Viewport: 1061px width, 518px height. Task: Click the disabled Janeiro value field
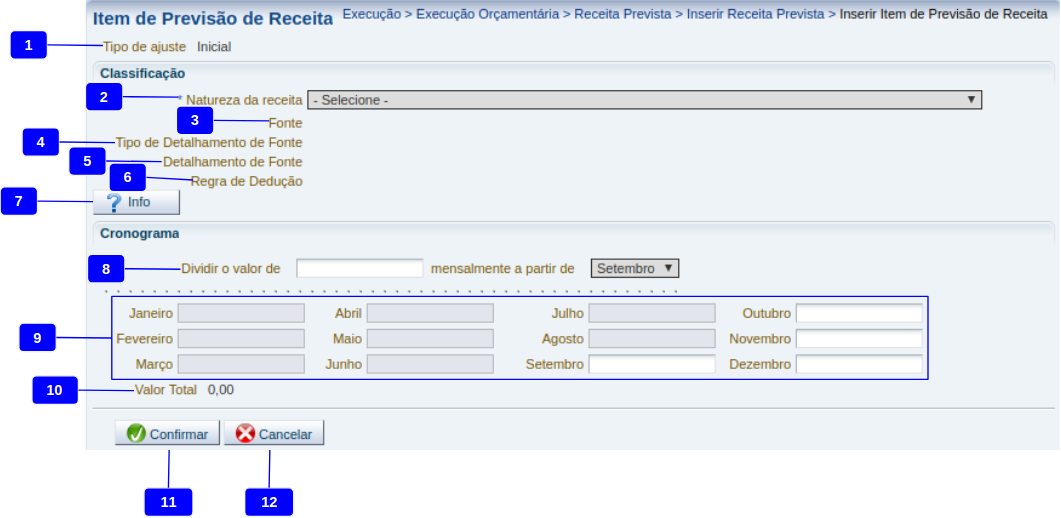pyautogui.click(x=240, y=313)
